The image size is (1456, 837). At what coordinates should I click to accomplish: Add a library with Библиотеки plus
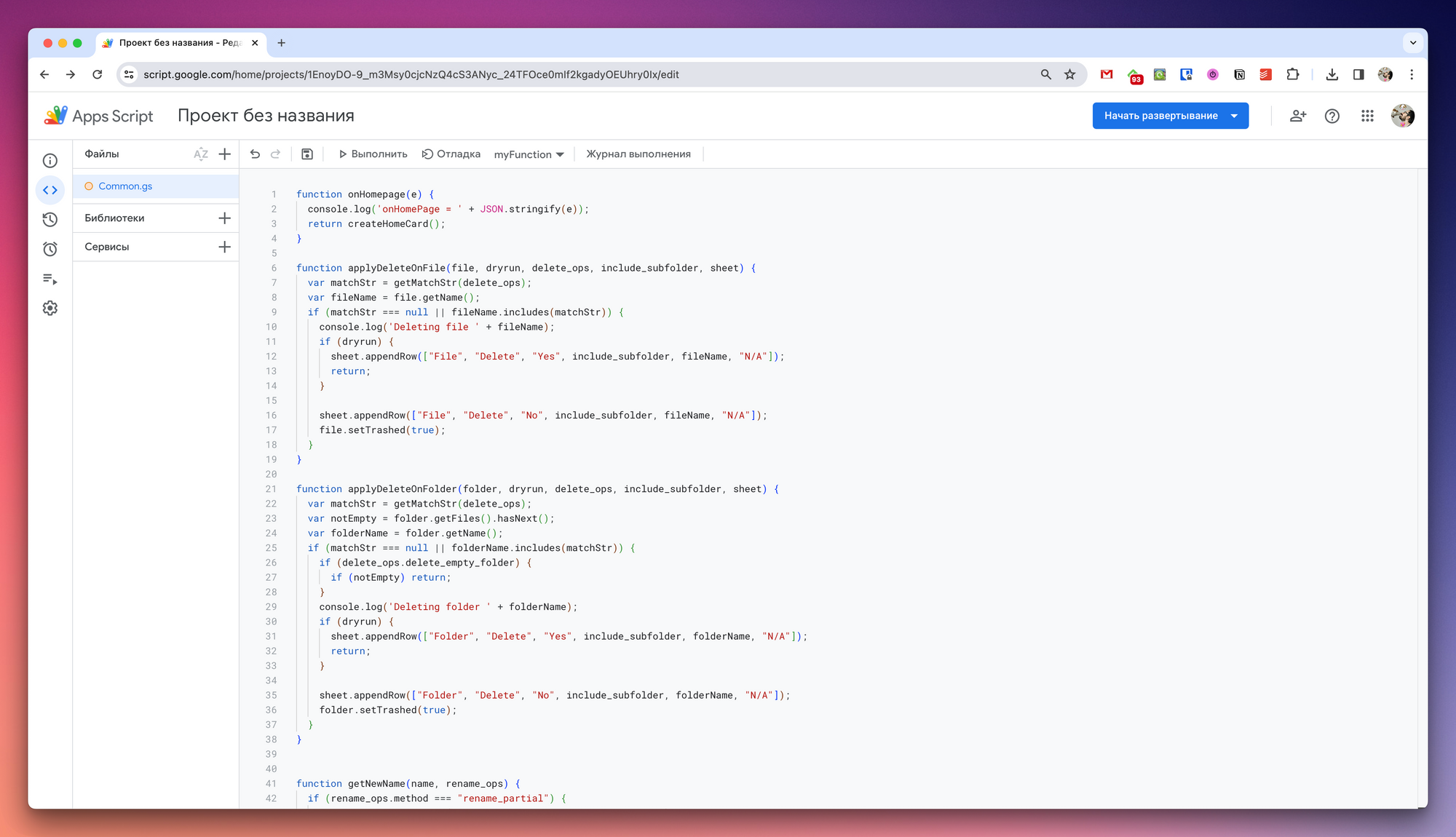tap(224, 218)
